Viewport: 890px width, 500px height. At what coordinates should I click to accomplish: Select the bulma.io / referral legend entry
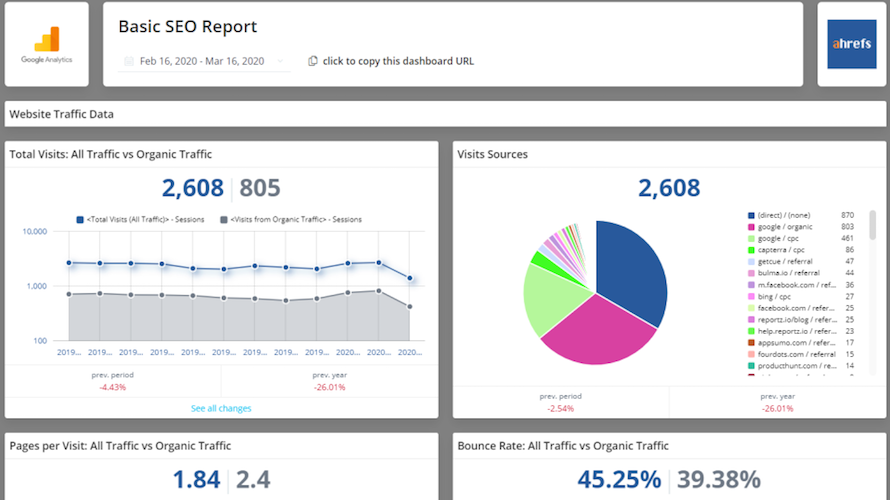click(x=800, y=273)
